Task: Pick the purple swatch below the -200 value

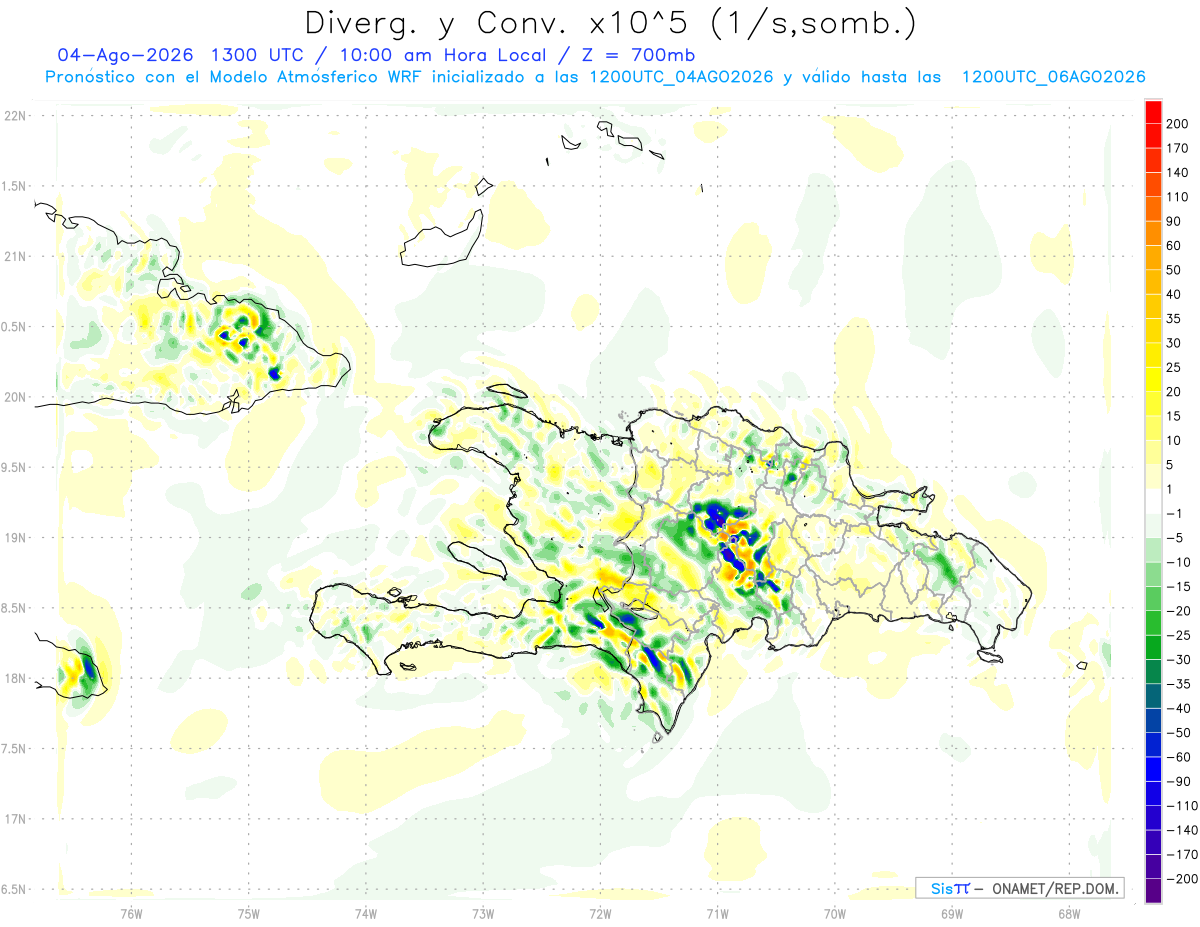Action: (x=1153, y=890)
